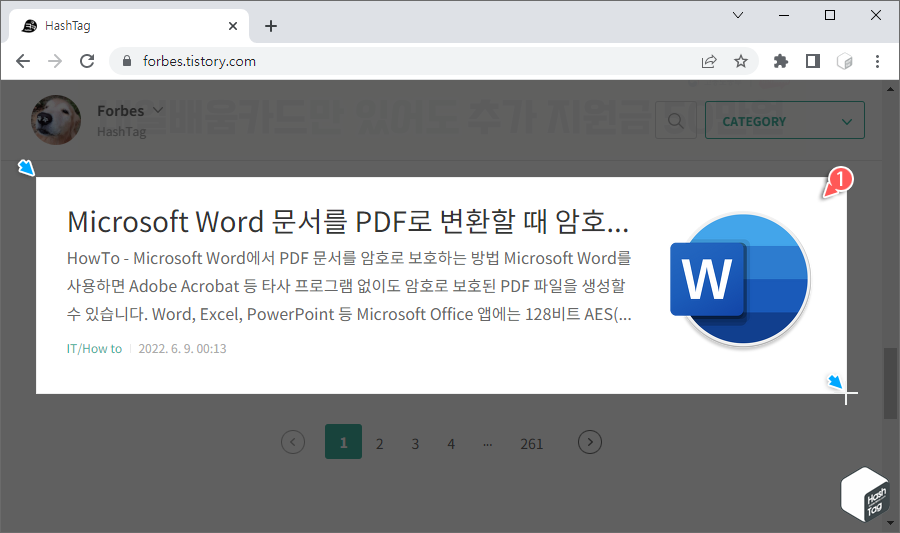
Task: Open the tab search chevron
Action: (738, 15)
